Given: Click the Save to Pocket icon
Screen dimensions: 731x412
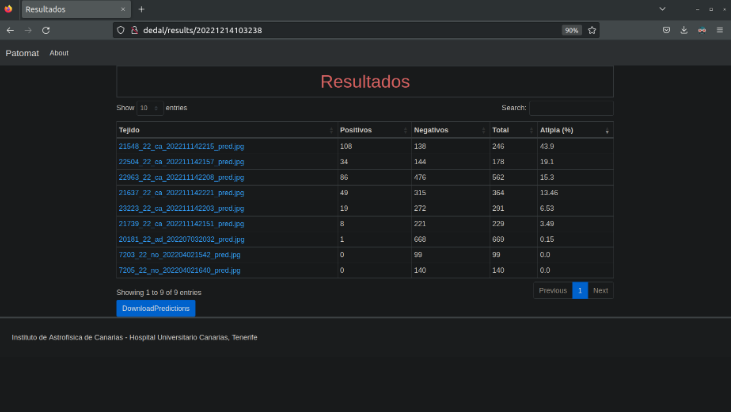Looking at the screenshot, I should tap(666, 30).
